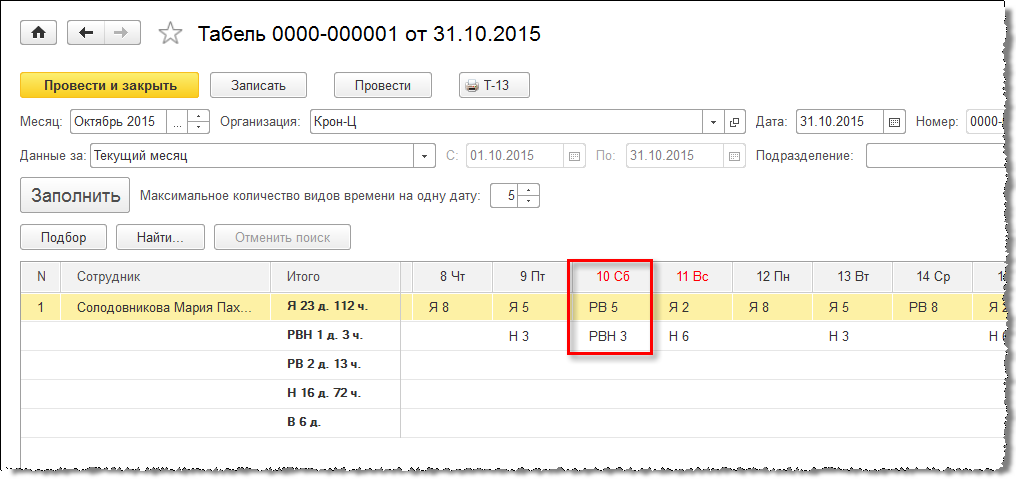This screenshot has height=479, width=1016.
Task: Select the 13 Вт column header
Action: [x=853, y=277]
